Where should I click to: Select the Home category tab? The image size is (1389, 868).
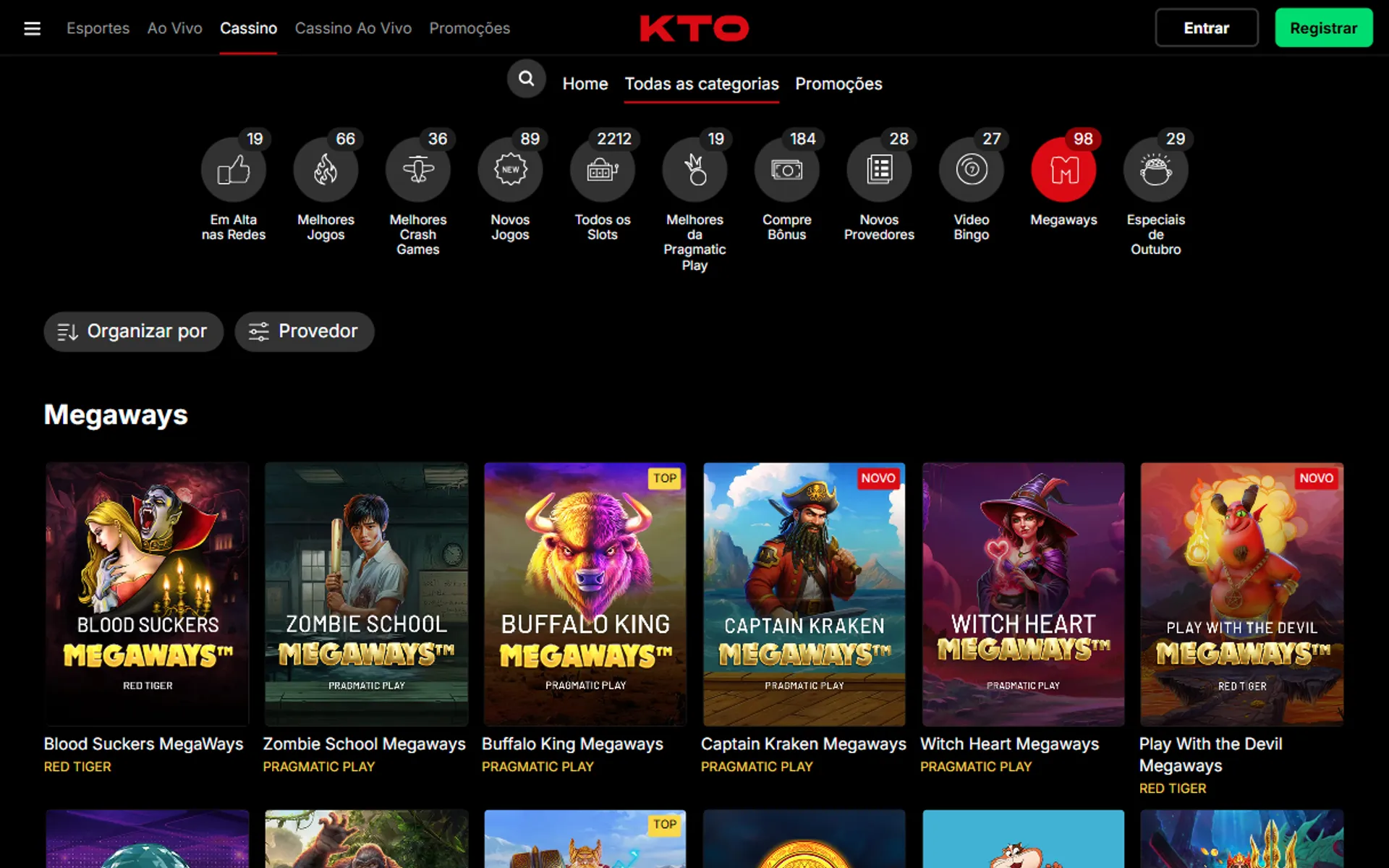585,84
